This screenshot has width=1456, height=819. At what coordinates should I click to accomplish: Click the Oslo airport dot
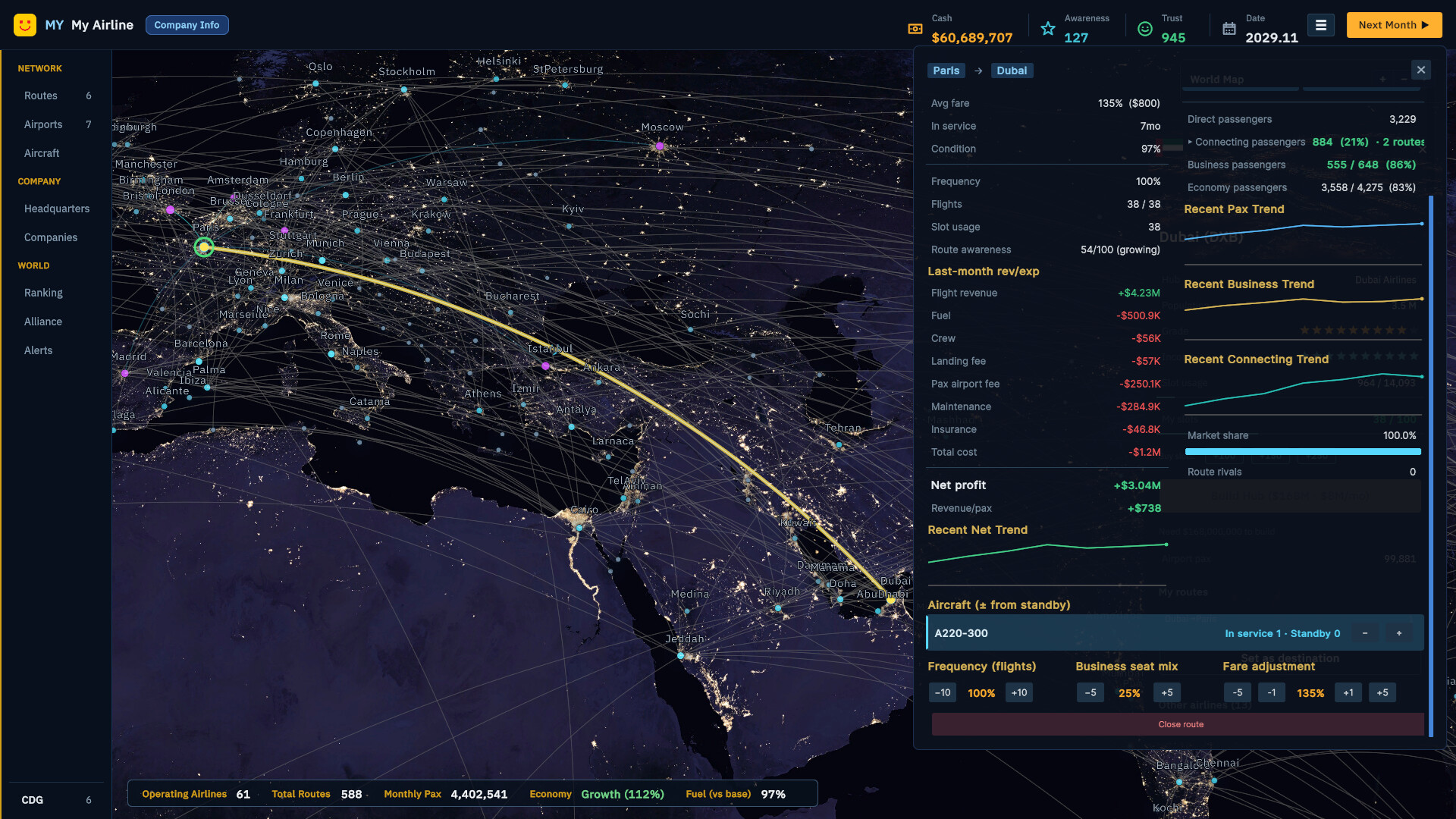point(315,83)
